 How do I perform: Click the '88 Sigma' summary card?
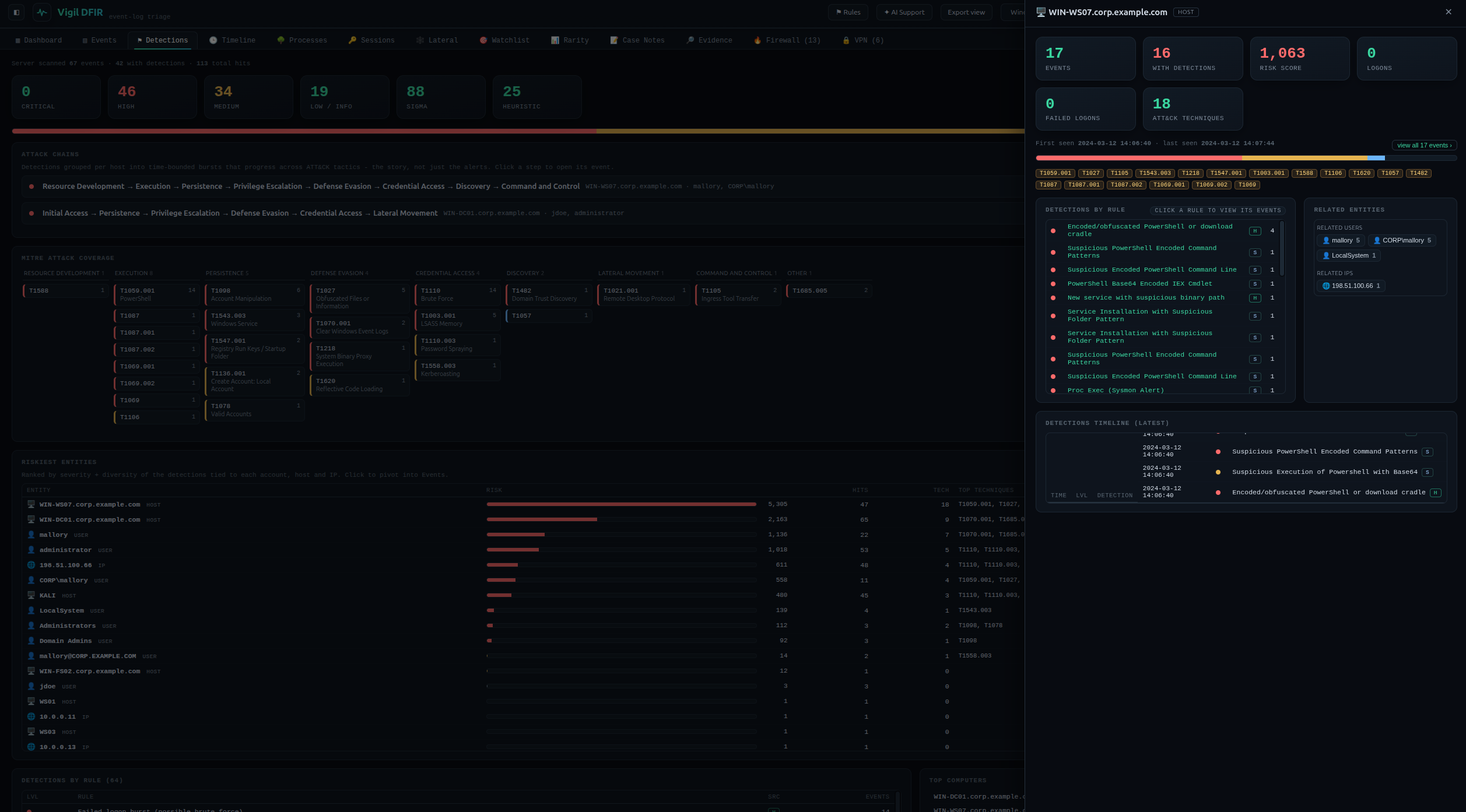pos(441,97)
